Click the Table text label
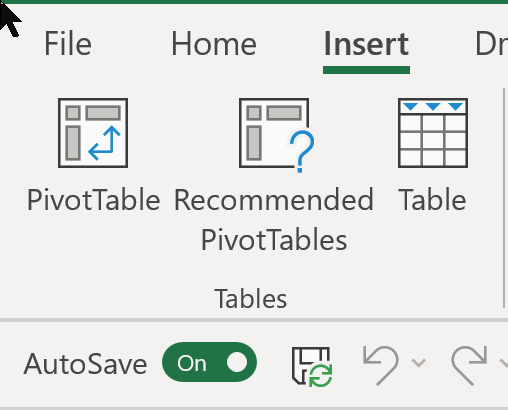 pos(432,200)
